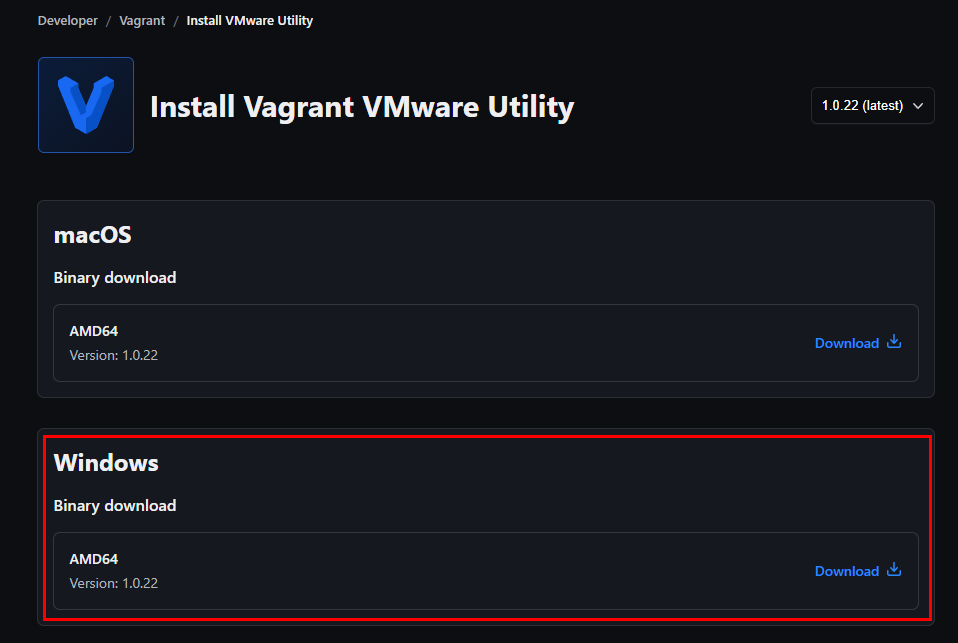Click the macOS Download link text
The height and width of the screenshot is (643, 958).
[846, 343]
